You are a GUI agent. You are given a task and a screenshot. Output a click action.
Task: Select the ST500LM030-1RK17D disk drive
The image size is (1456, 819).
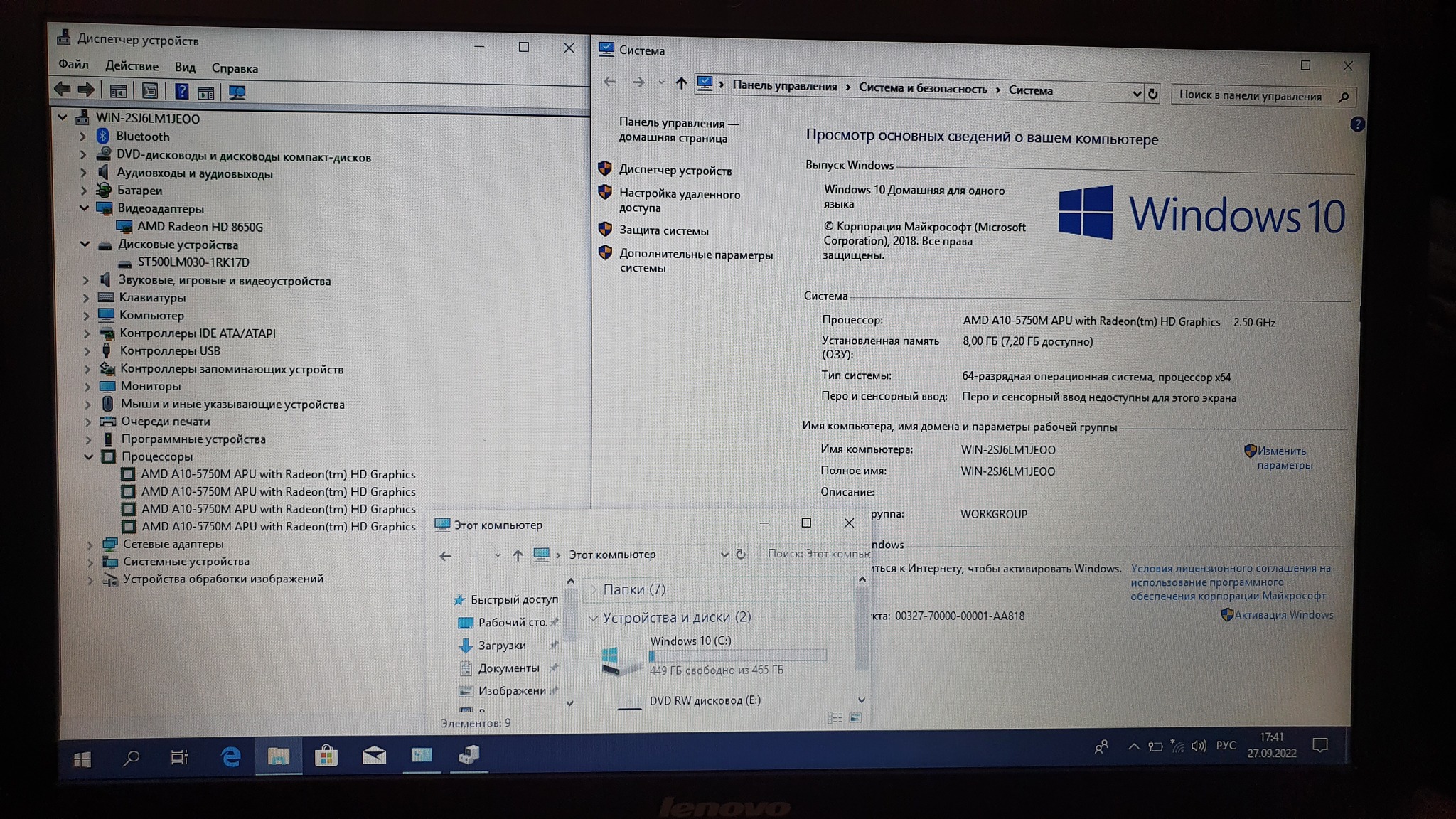(x=193, y=262)
